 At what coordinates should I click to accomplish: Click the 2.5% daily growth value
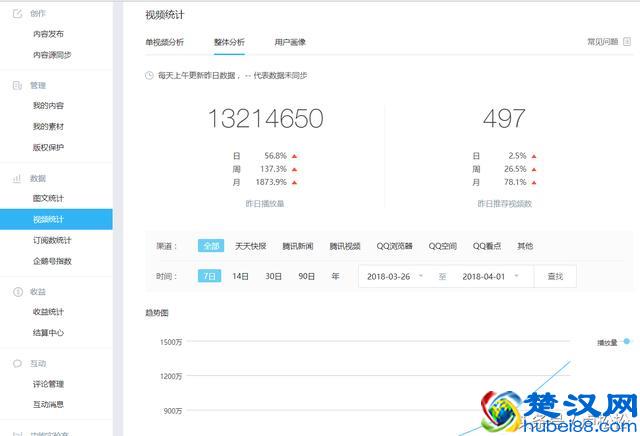tap(517, 156)
